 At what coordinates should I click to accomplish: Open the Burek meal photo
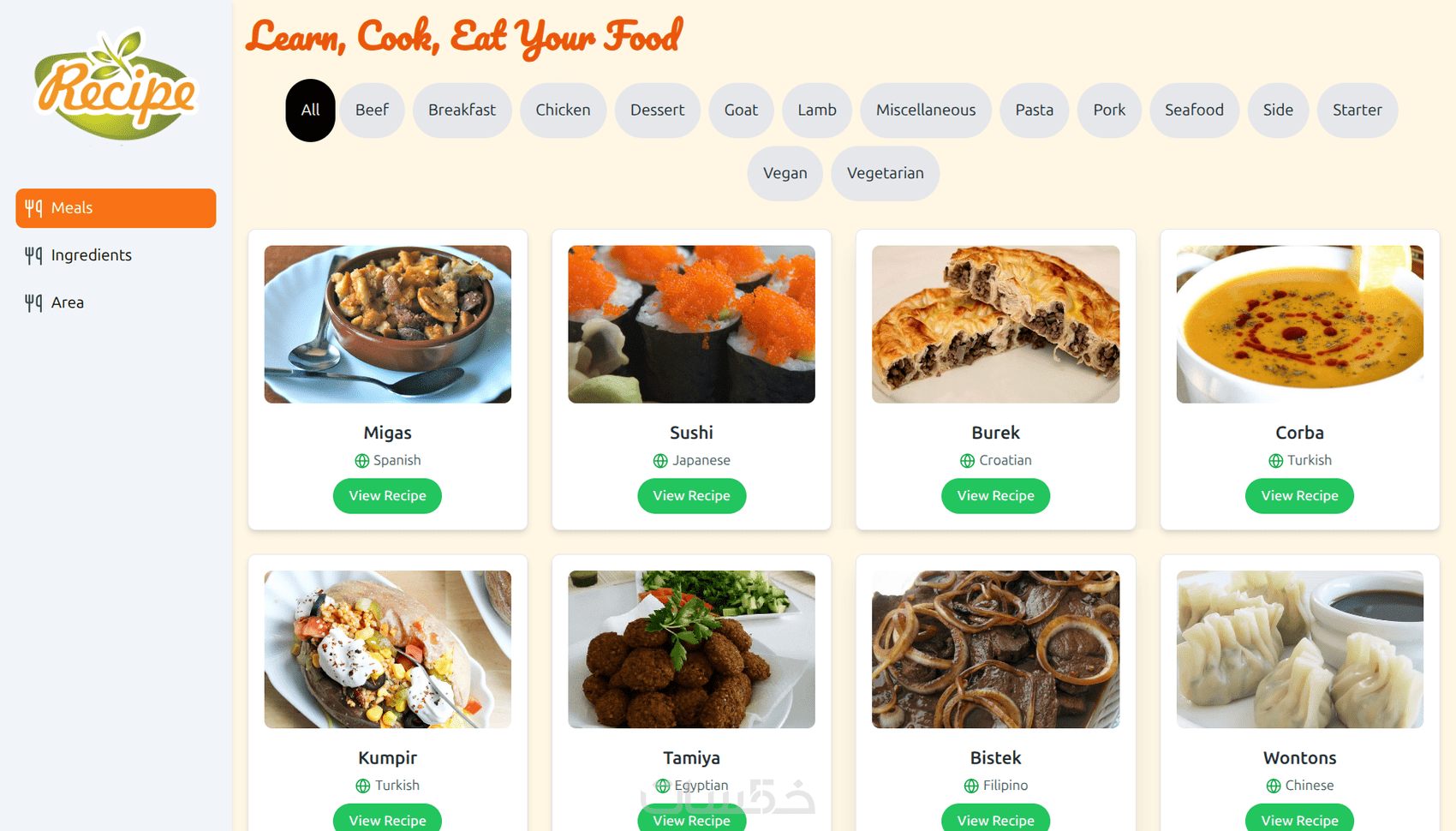(995, 325)
